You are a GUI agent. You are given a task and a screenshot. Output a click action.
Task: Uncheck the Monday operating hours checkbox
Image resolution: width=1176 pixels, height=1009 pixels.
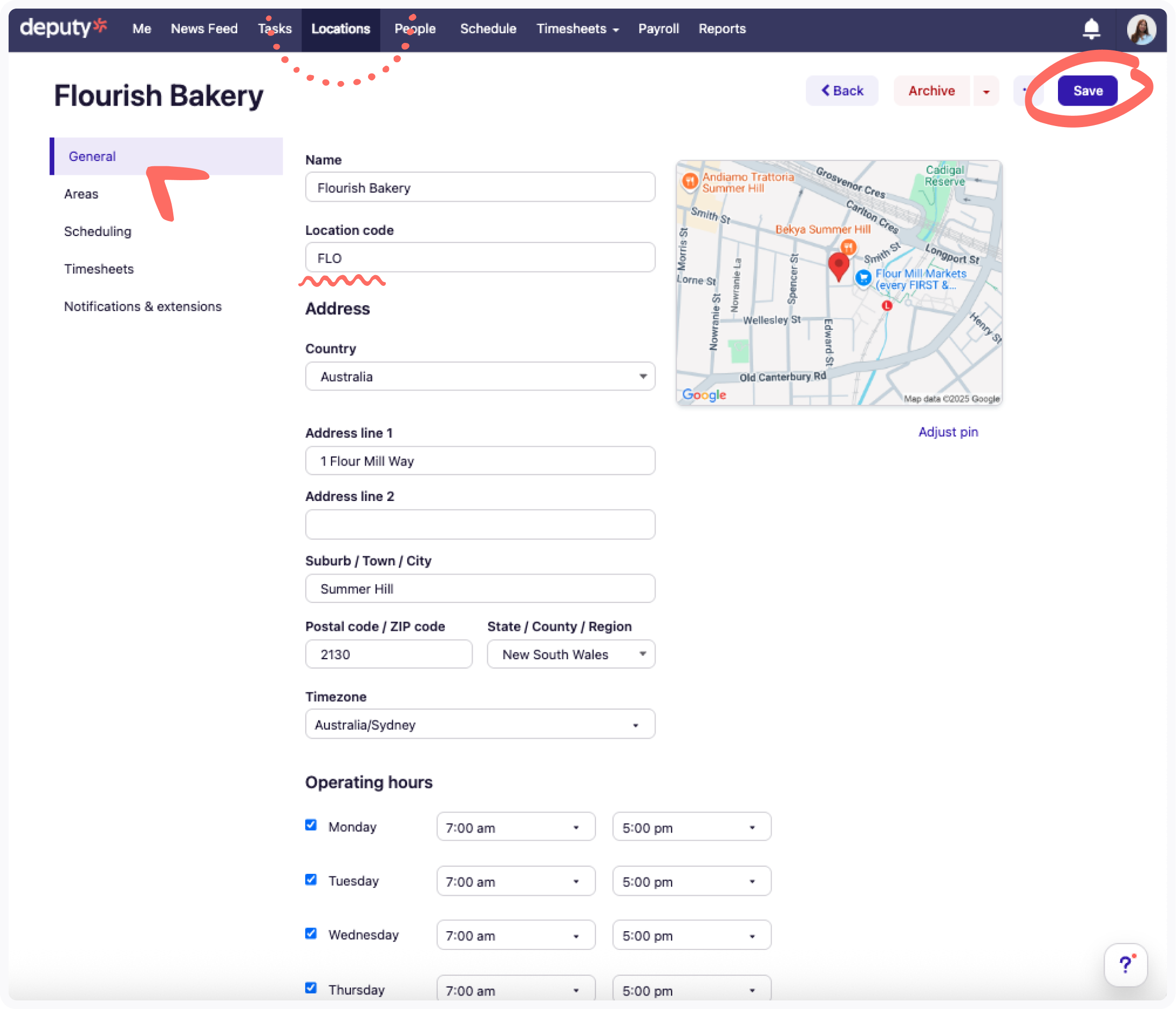tap(311, 825)
